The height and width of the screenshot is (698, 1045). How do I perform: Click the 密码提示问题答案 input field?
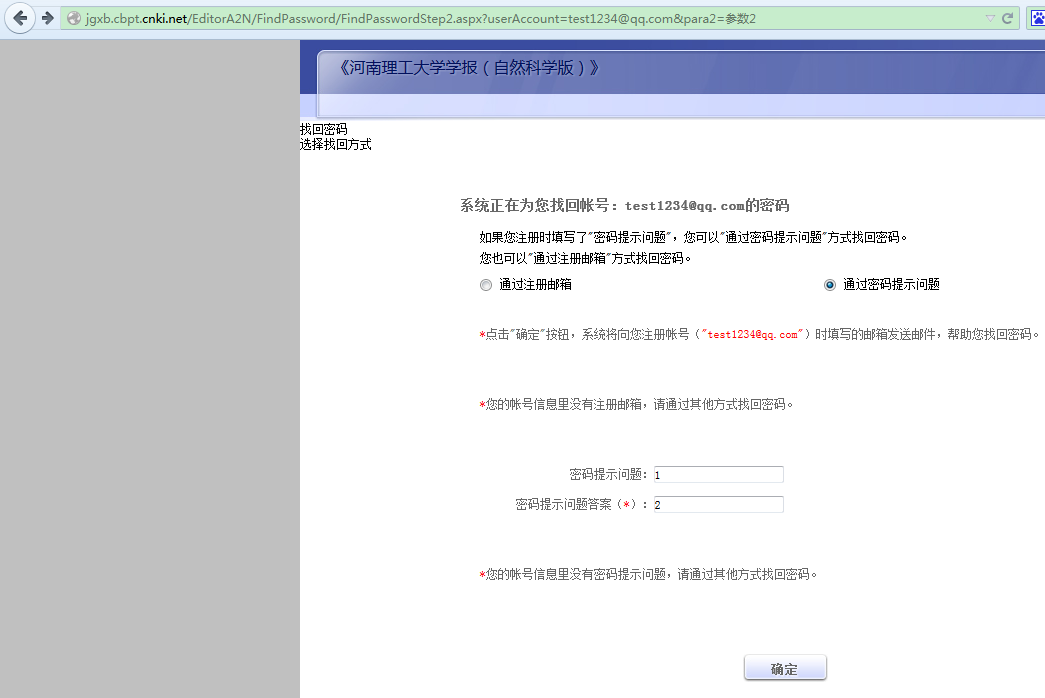[x=718, y=505]
